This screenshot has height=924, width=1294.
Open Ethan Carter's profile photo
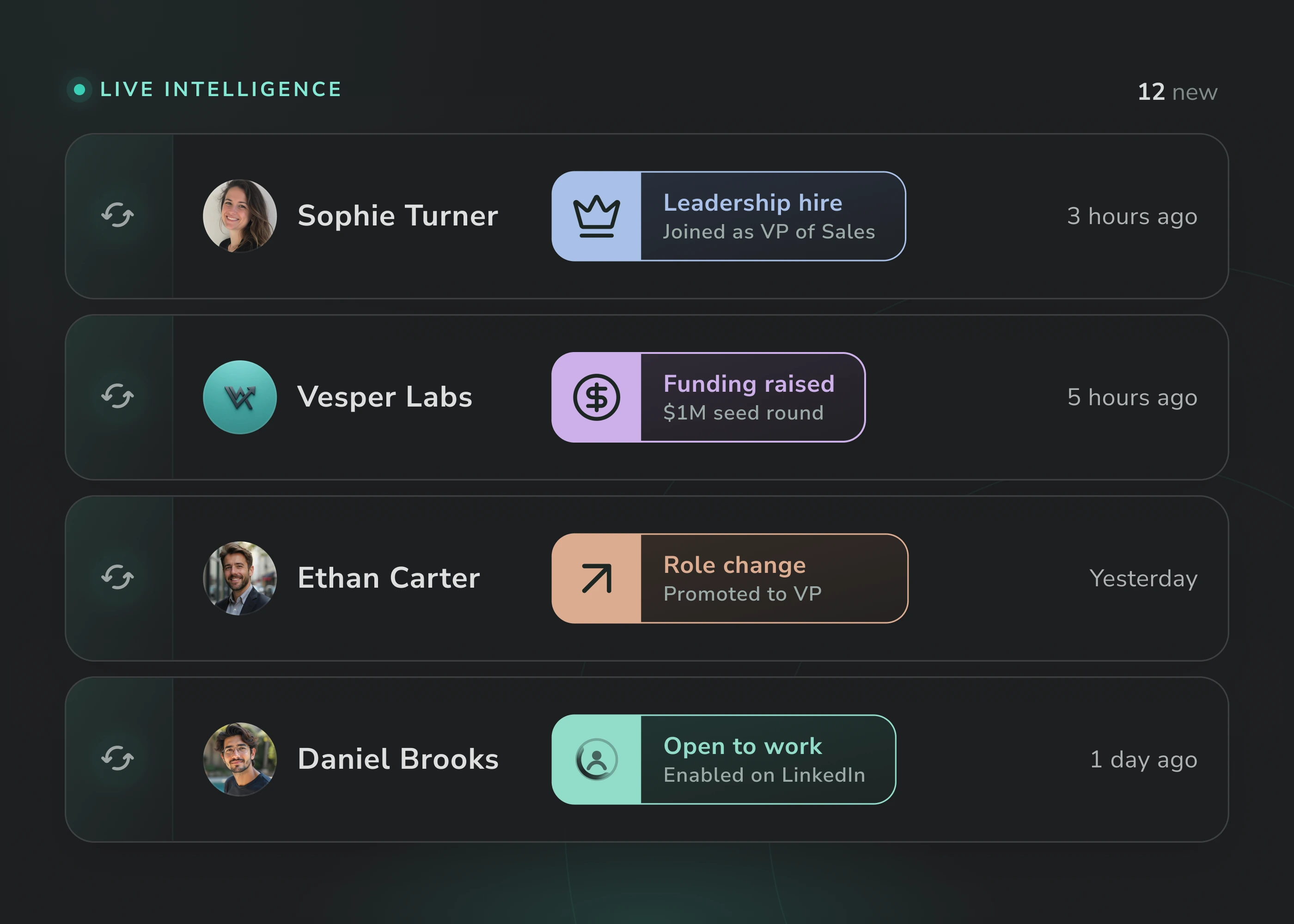[239, 578]
